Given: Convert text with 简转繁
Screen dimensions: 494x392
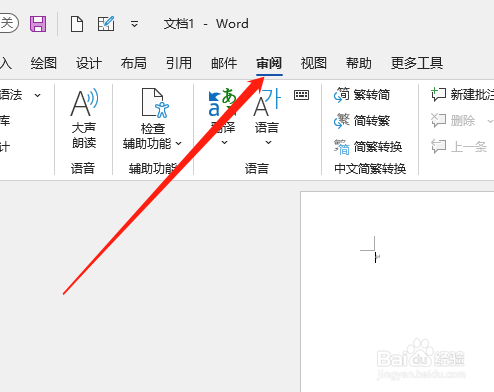Looking at the screenshot, I should [x=362, y=120].
